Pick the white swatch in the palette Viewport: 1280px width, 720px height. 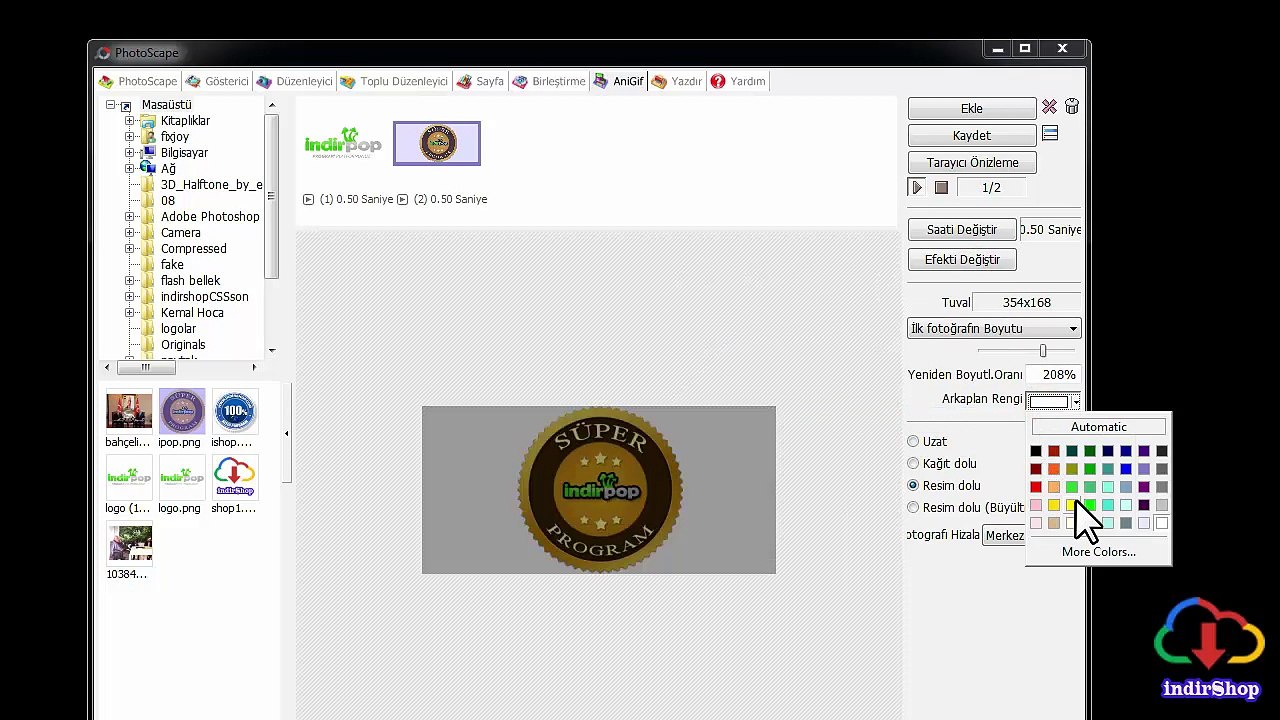click(1162, 523)
